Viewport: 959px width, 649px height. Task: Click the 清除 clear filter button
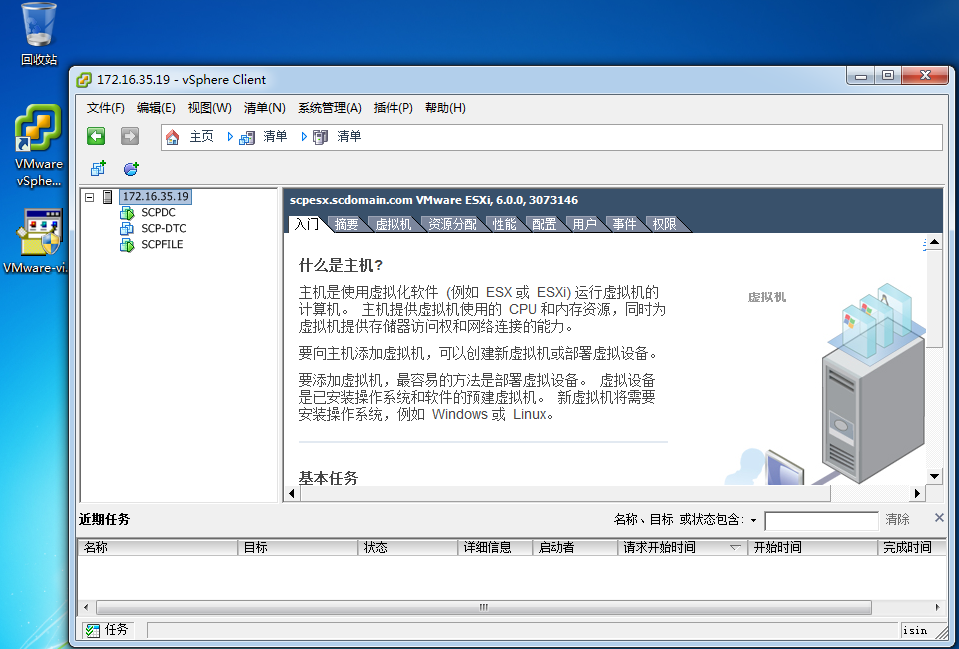[897, 519]
